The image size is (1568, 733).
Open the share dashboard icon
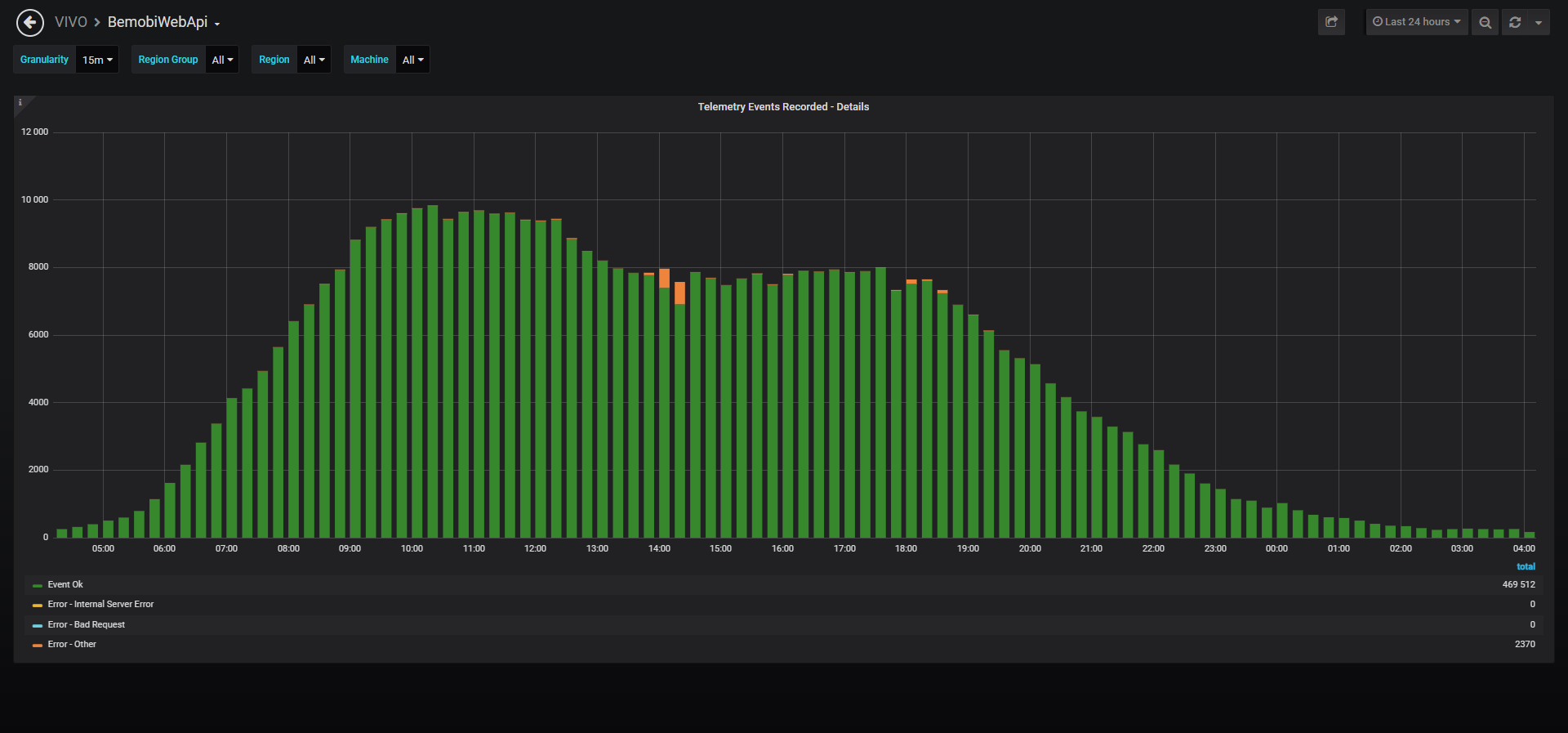(x=1331, y=22)
